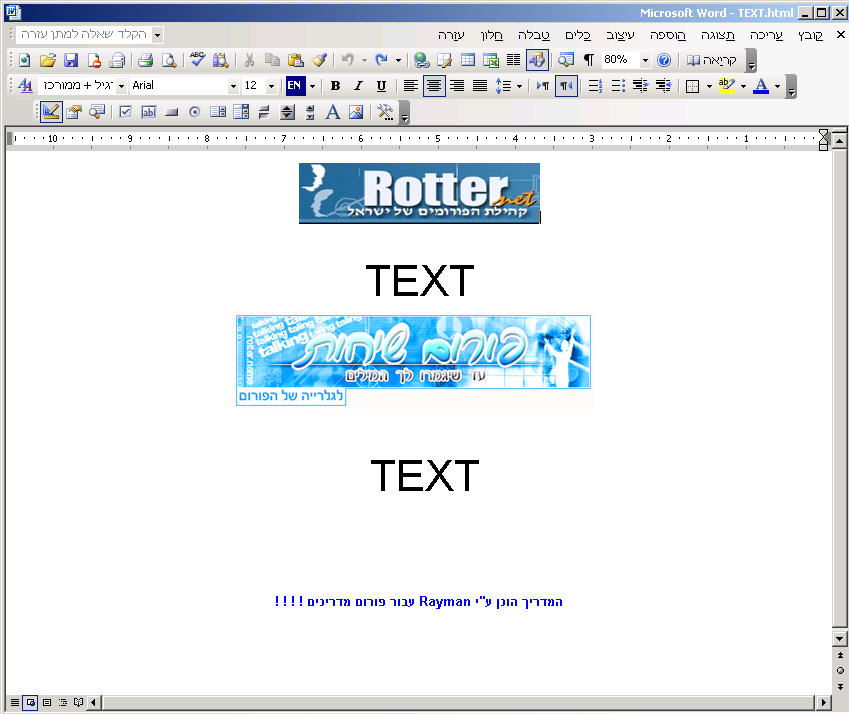Open the Microsoft Word Help icon
849x714 pixels.
664,60
